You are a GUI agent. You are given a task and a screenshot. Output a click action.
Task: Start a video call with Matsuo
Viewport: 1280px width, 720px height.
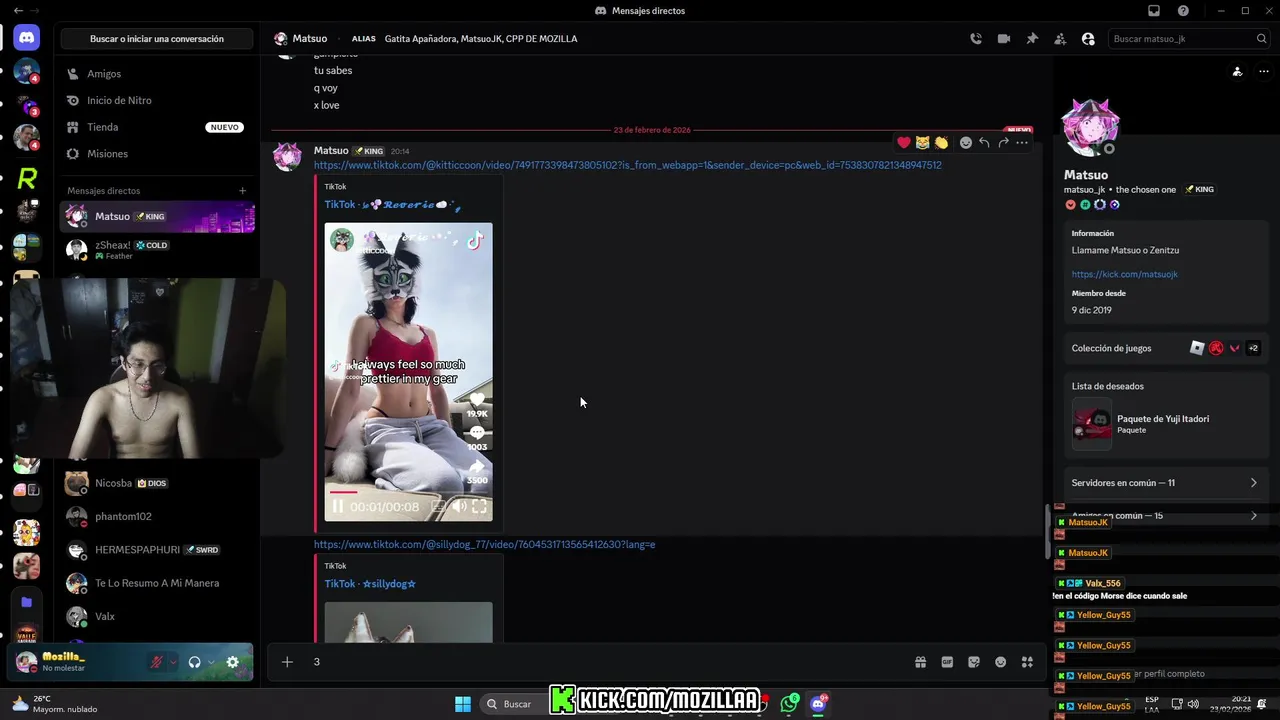[x=1004, y=39]
